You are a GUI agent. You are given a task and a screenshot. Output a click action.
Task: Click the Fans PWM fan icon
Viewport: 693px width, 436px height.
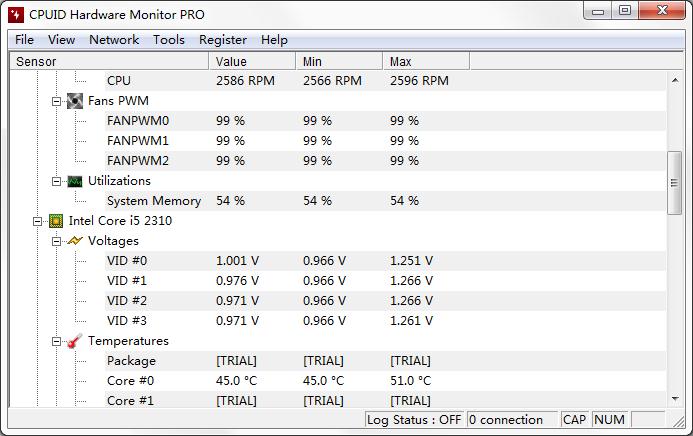click(x=75, y=101)
